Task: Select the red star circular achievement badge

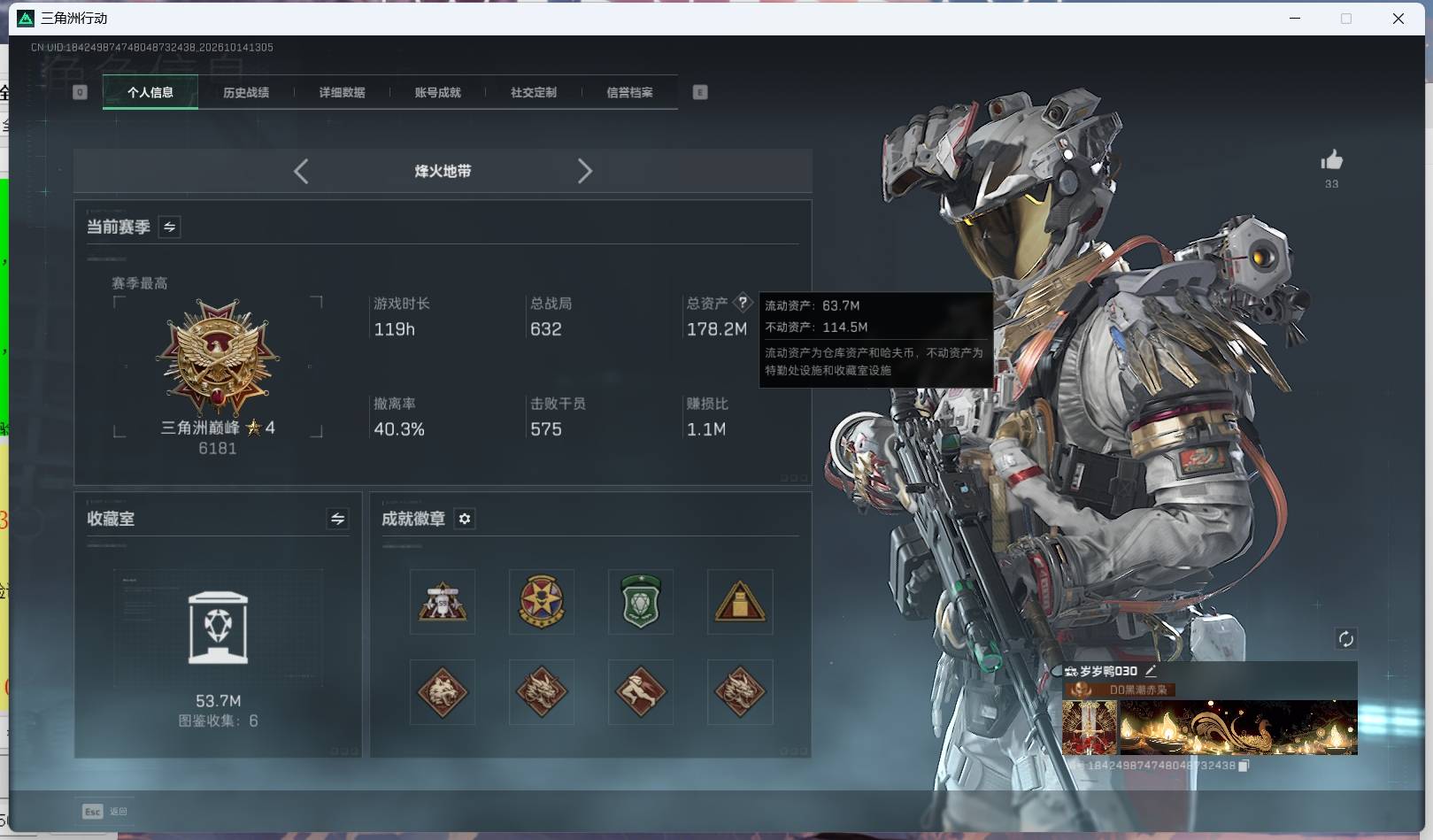Action: tap(542, 602)
